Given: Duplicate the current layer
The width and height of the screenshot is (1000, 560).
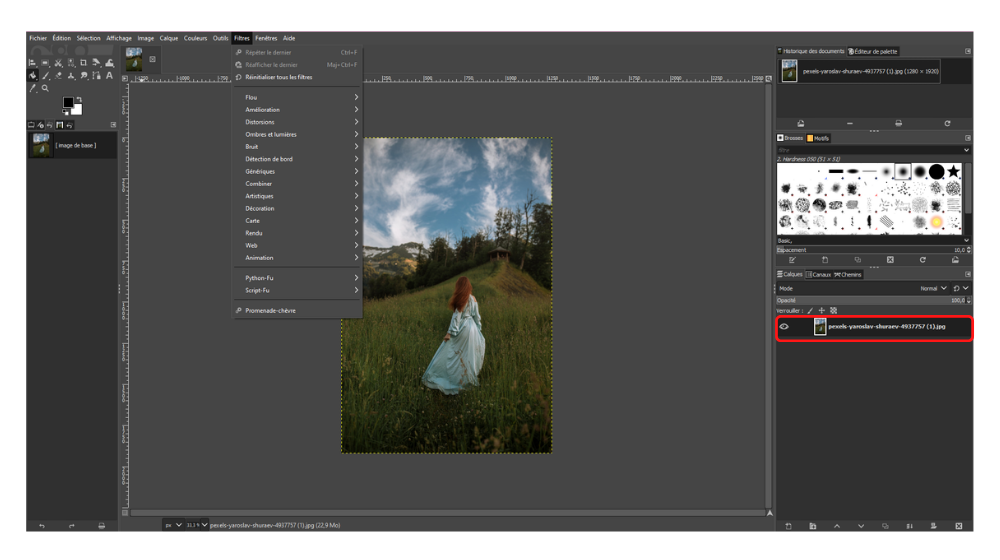Looking at the screenshot, I should click(885, 526).
